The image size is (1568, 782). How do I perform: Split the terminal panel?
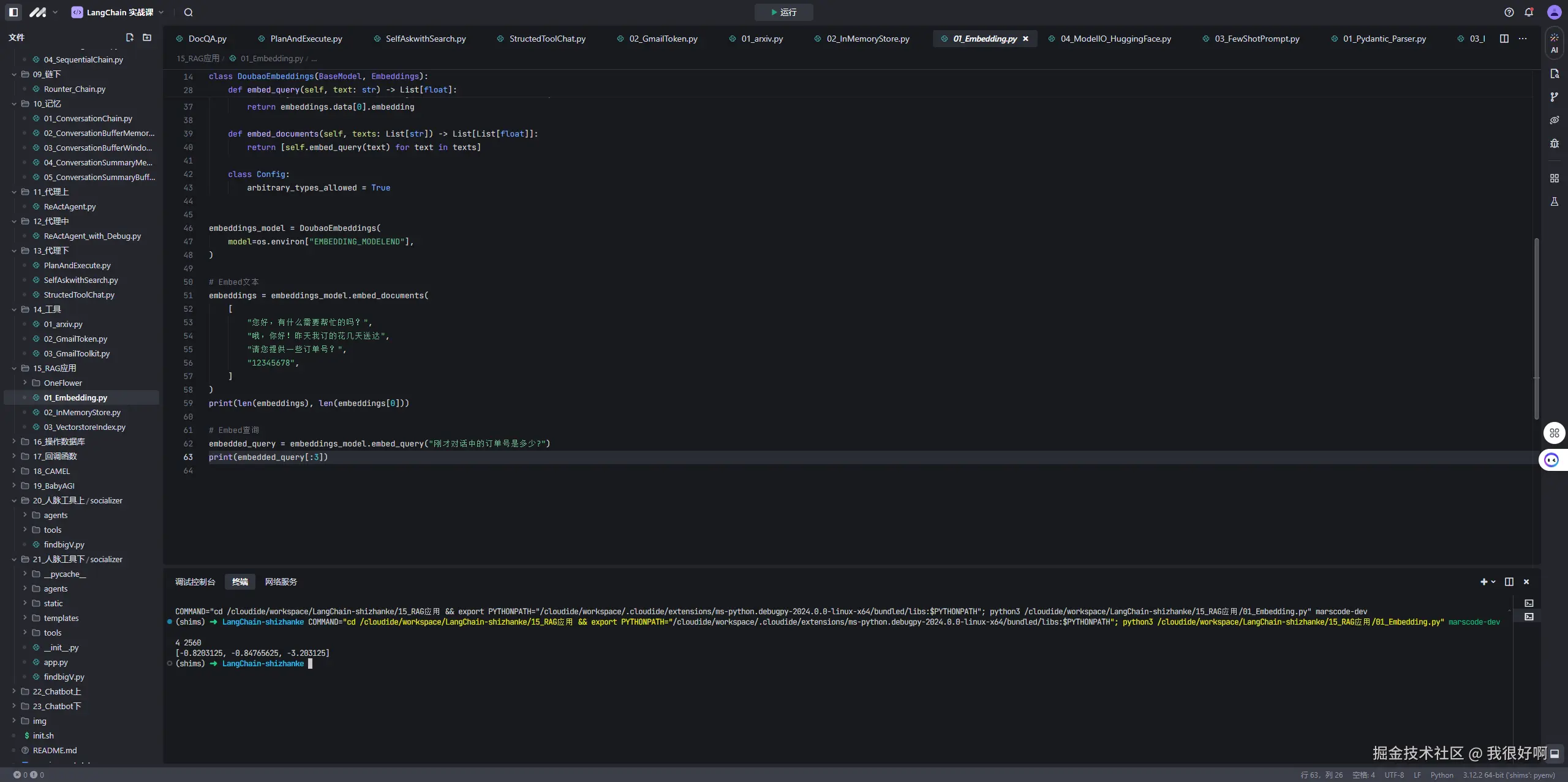click(1509, 582)
